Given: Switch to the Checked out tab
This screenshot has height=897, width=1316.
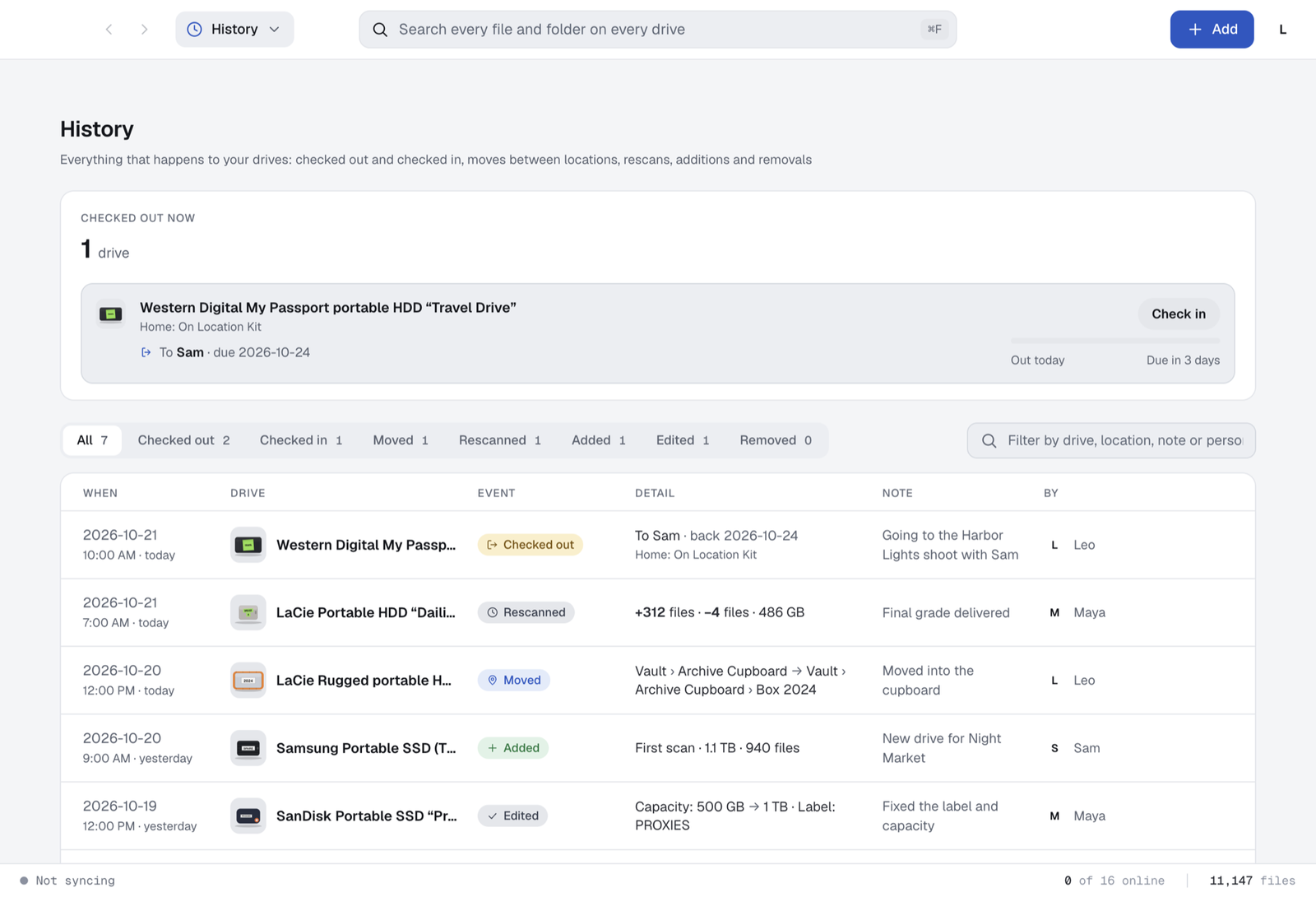Looking at the screenshot, I should click(183, 440).
